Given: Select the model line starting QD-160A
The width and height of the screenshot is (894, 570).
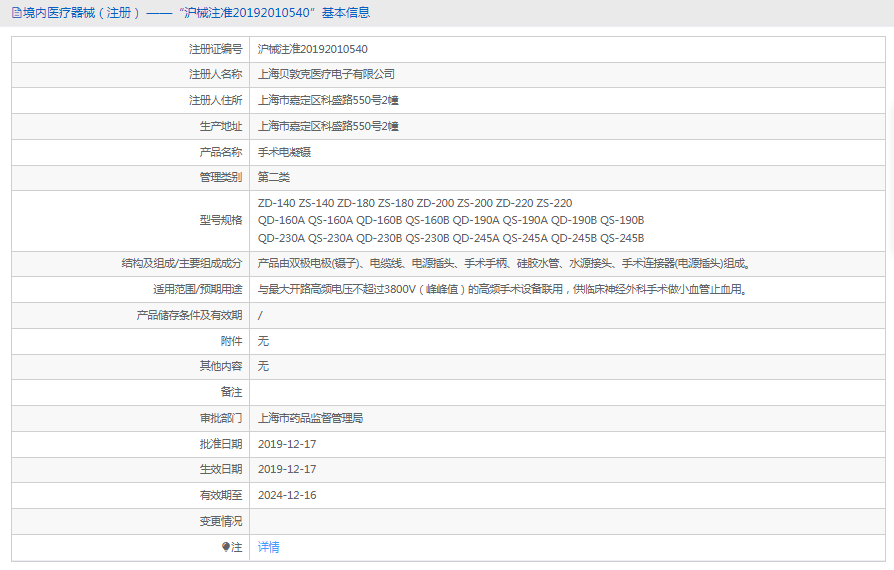Looking at the screenshot, I should click(451, 221).
